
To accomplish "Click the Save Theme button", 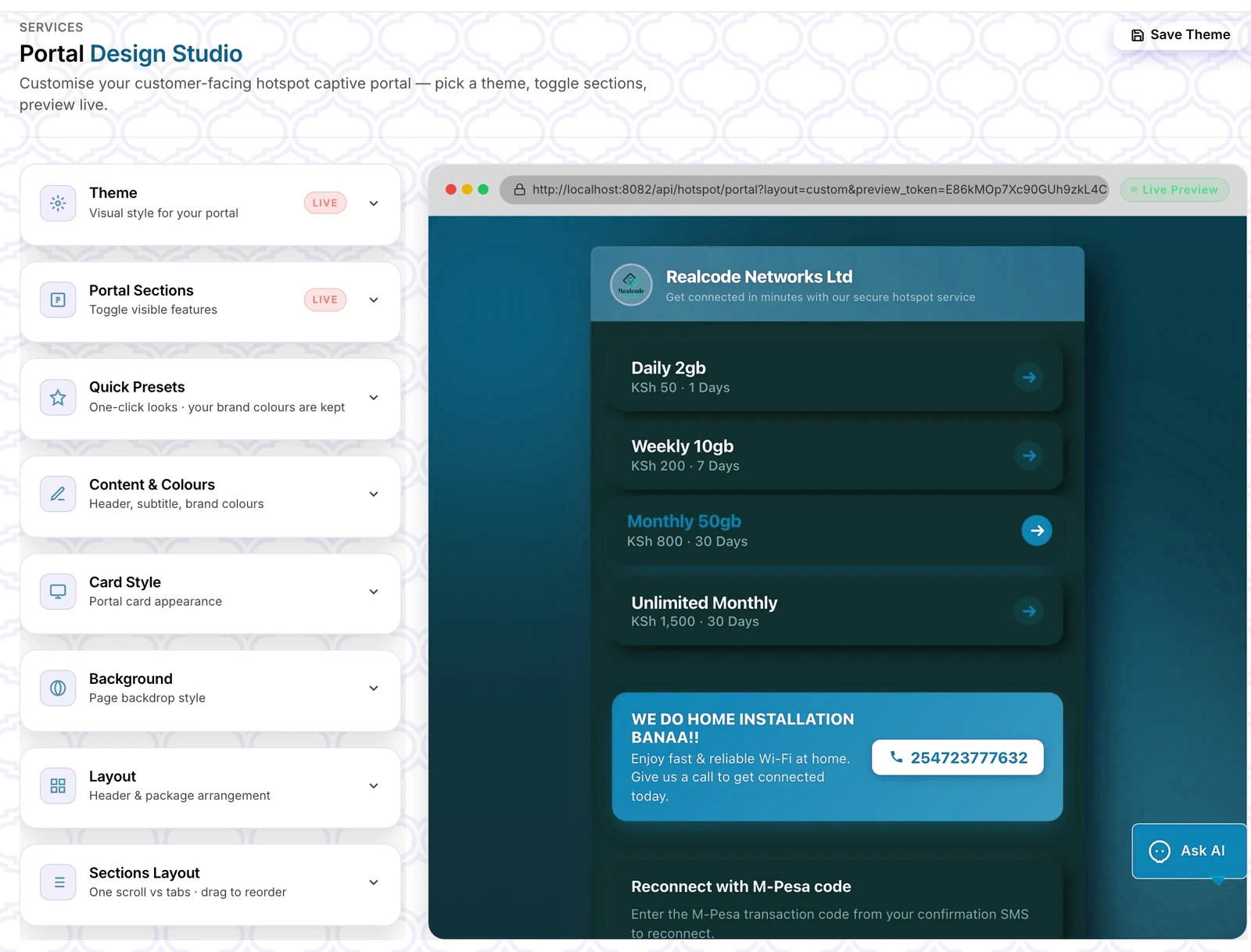I will (1180, 35).
